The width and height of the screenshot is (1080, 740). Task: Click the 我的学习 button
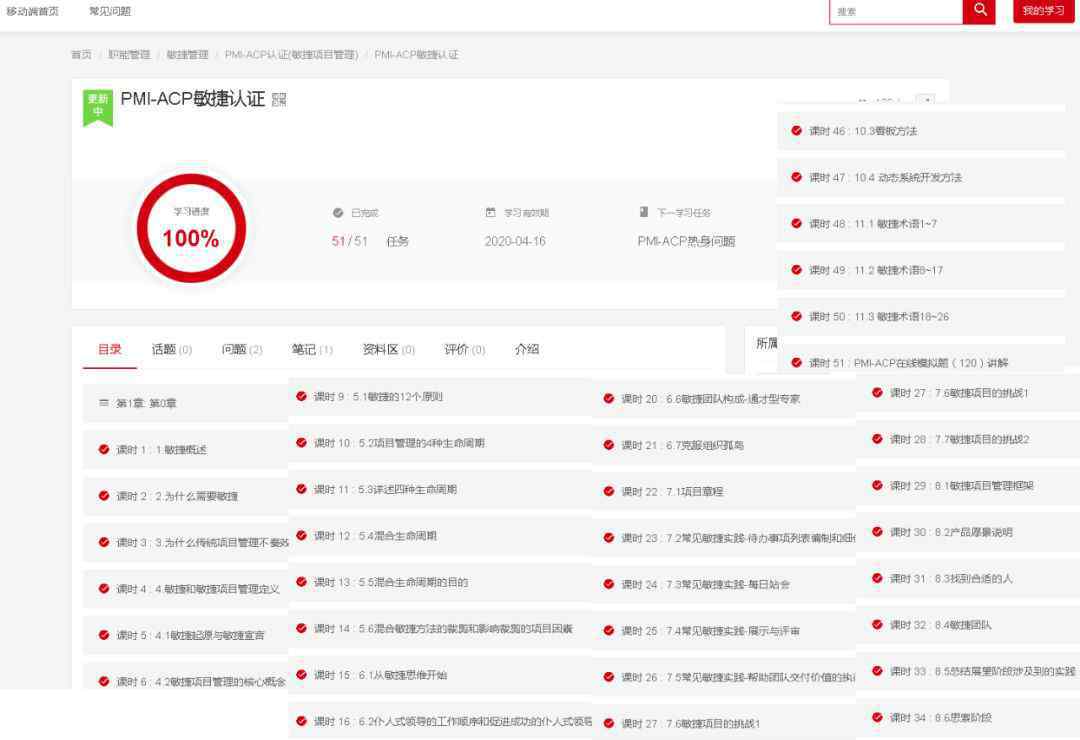[1043, 10]
